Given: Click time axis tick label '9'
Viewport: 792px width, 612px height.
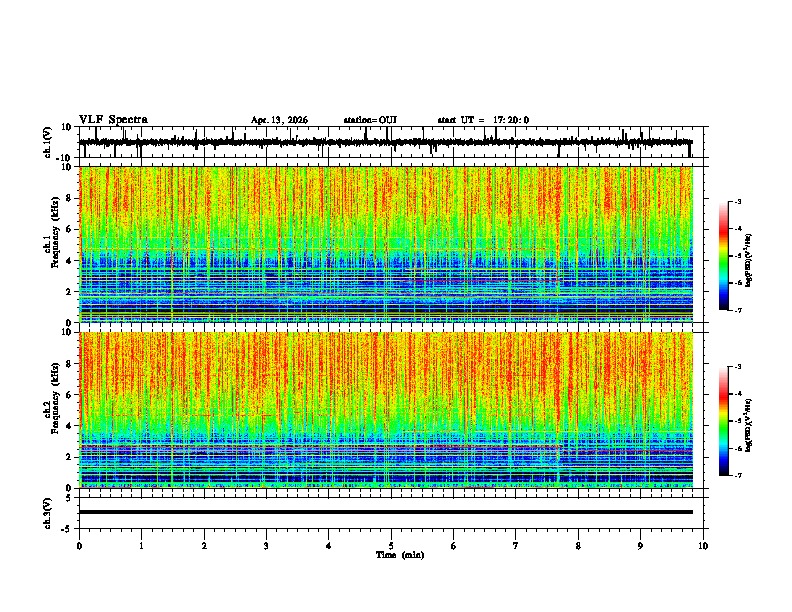Looking at the screenshot, I should click(640, 546).
